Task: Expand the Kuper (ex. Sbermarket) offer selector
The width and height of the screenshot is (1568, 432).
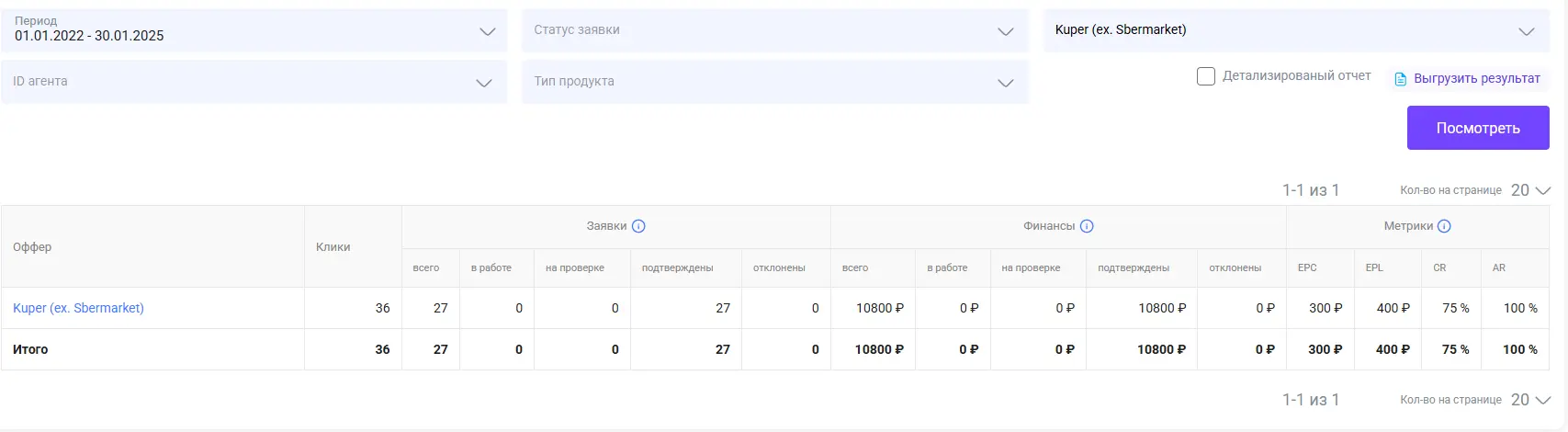Action: pyautogui.click(x=1297, y=30)
